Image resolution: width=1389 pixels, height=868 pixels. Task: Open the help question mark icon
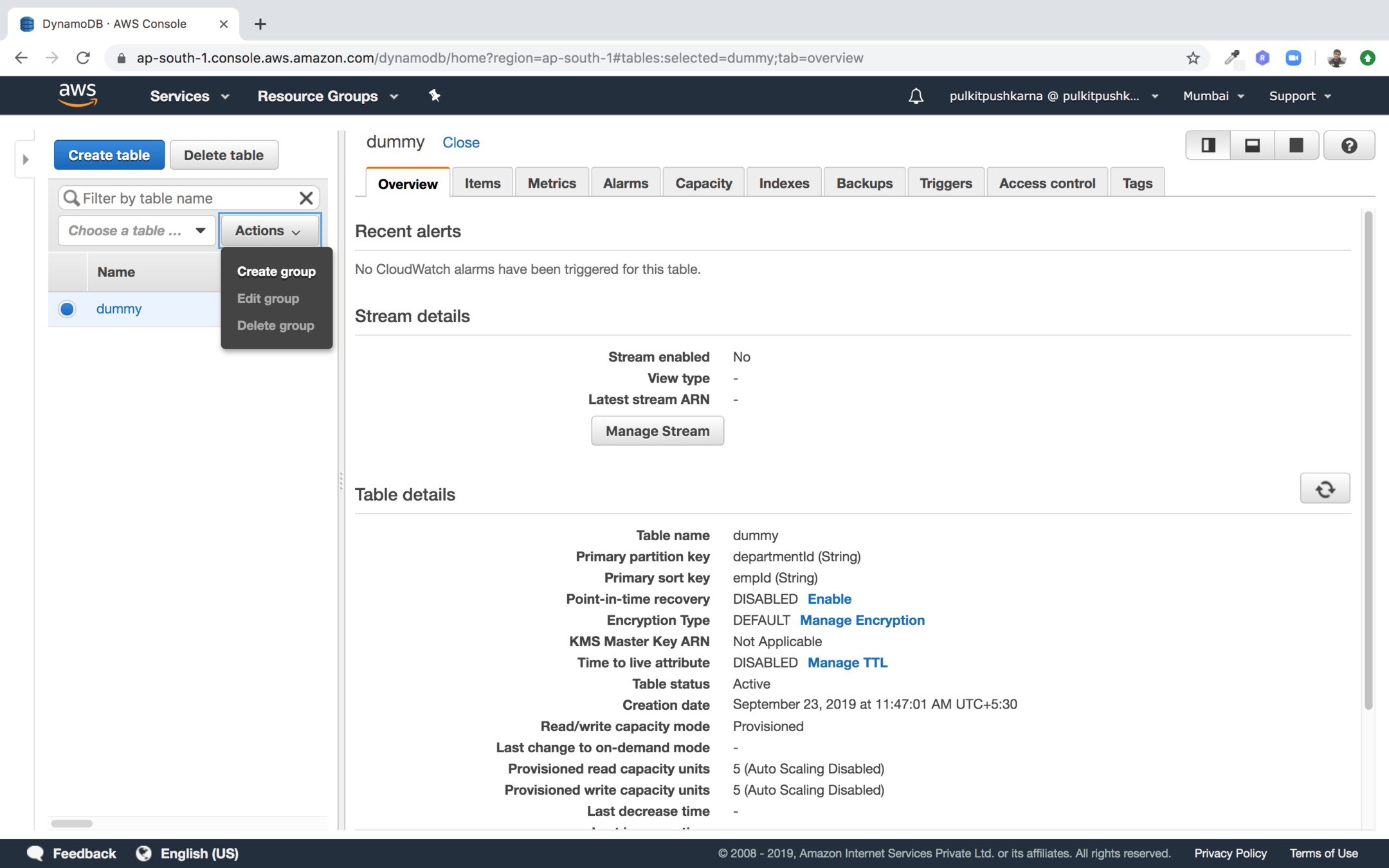point(1349,145)
